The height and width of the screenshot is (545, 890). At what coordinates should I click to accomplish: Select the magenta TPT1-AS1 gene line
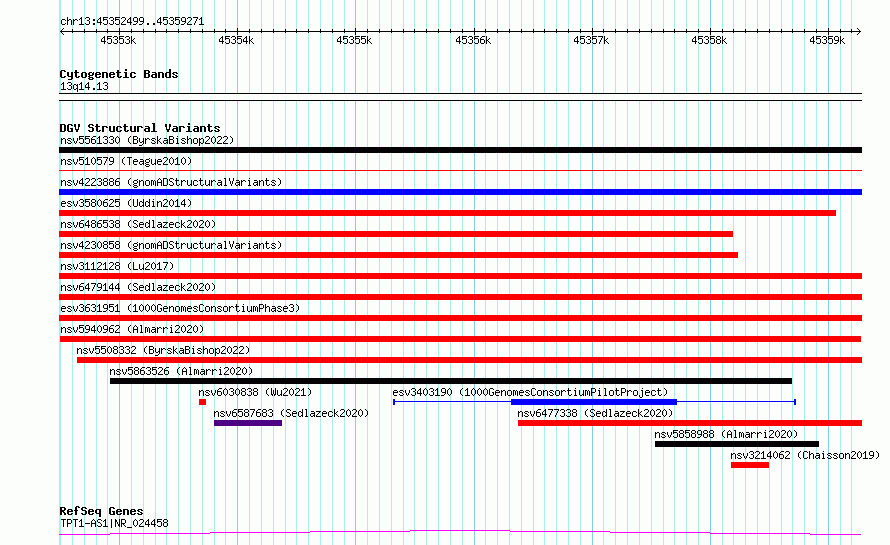460,533
